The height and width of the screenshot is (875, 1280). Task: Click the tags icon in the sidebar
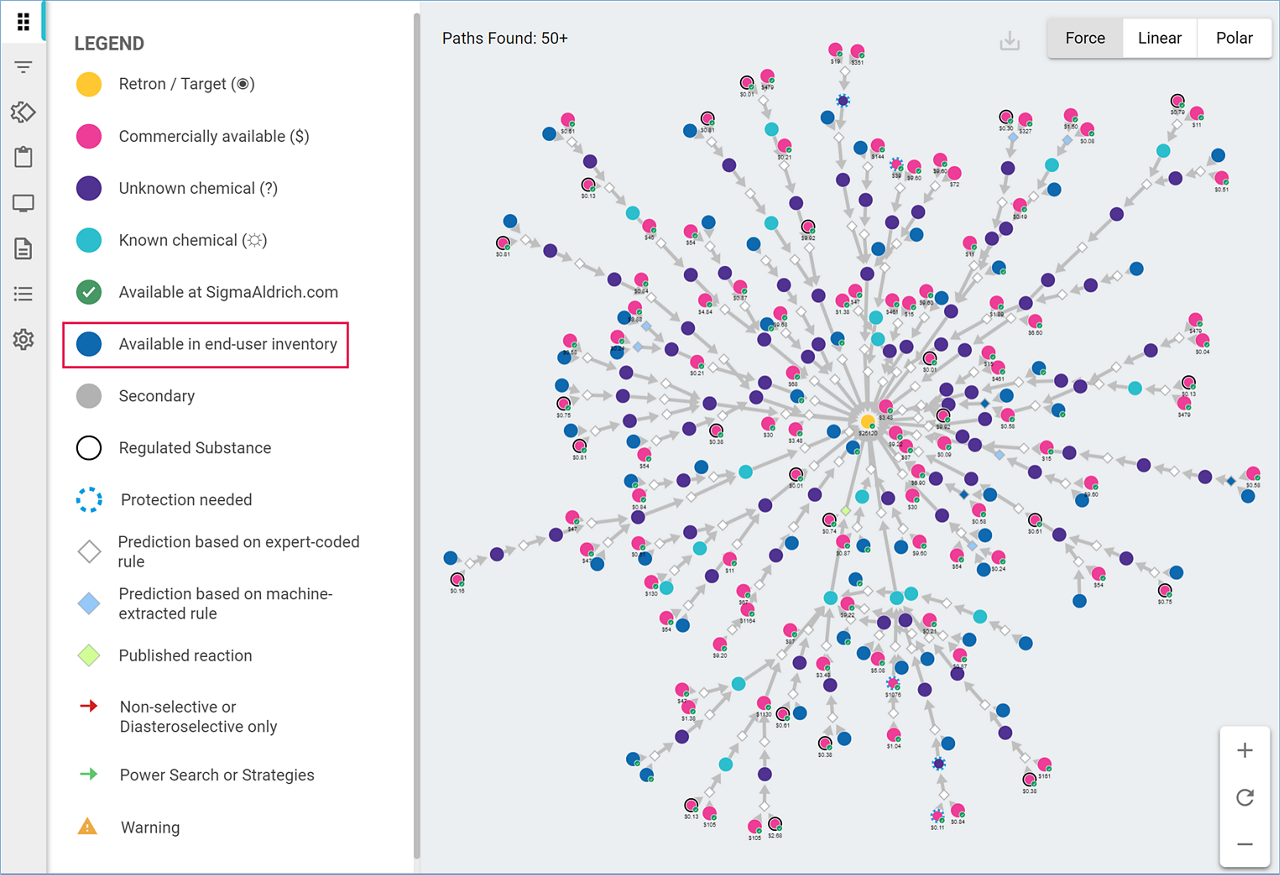[x=23, y=112]
